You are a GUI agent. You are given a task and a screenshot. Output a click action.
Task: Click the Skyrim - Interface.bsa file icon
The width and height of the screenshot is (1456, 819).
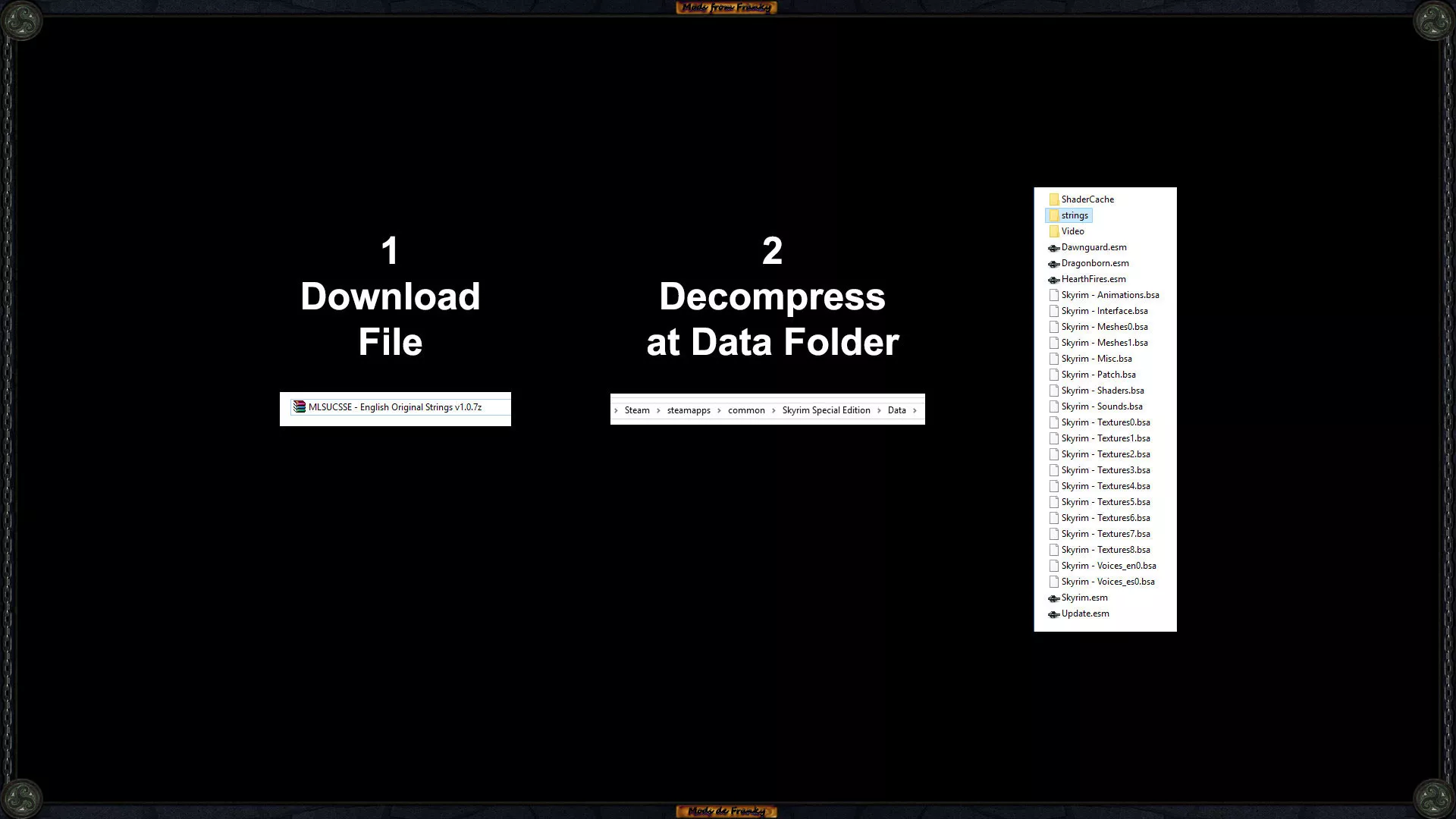(x=1054, y=311)
